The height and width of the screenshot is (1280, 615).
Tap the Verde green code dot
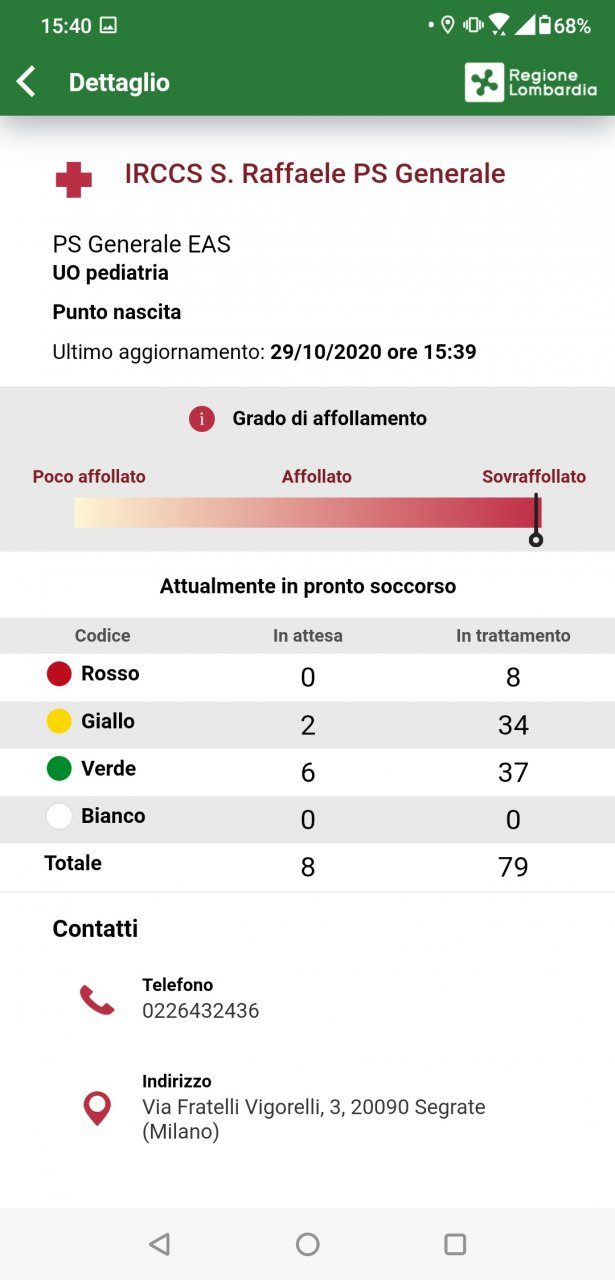[59, 769]
